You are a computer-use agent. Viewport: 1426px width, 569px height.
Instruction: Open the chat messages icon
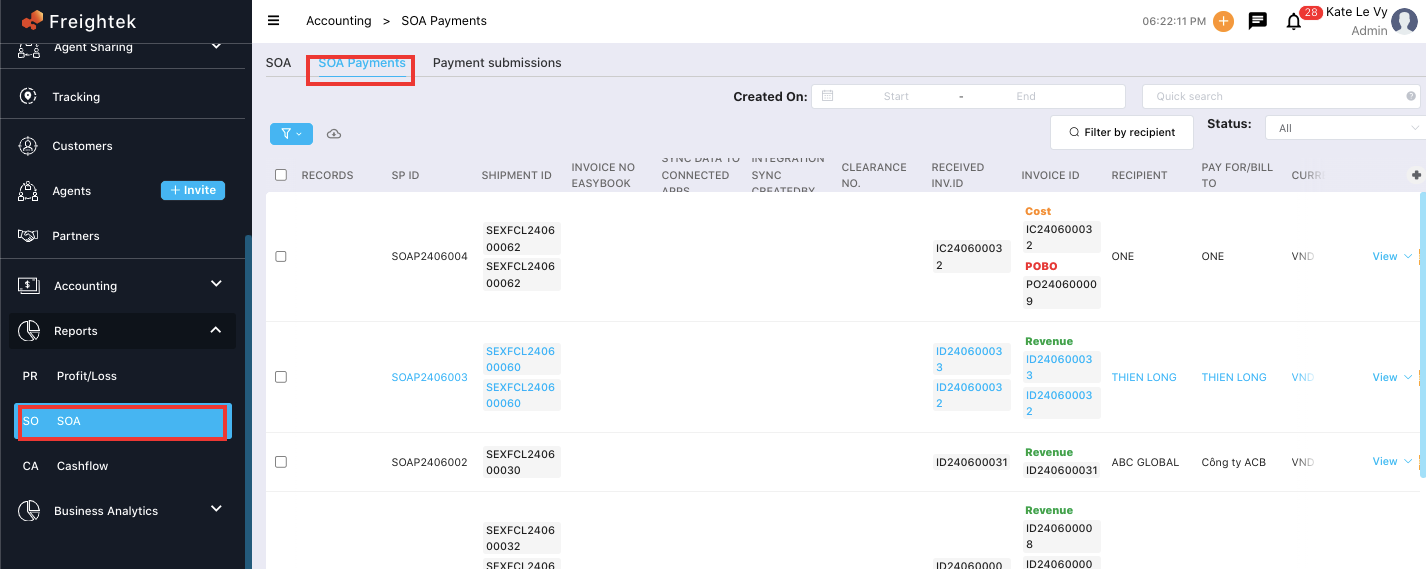coord(1258,21)
